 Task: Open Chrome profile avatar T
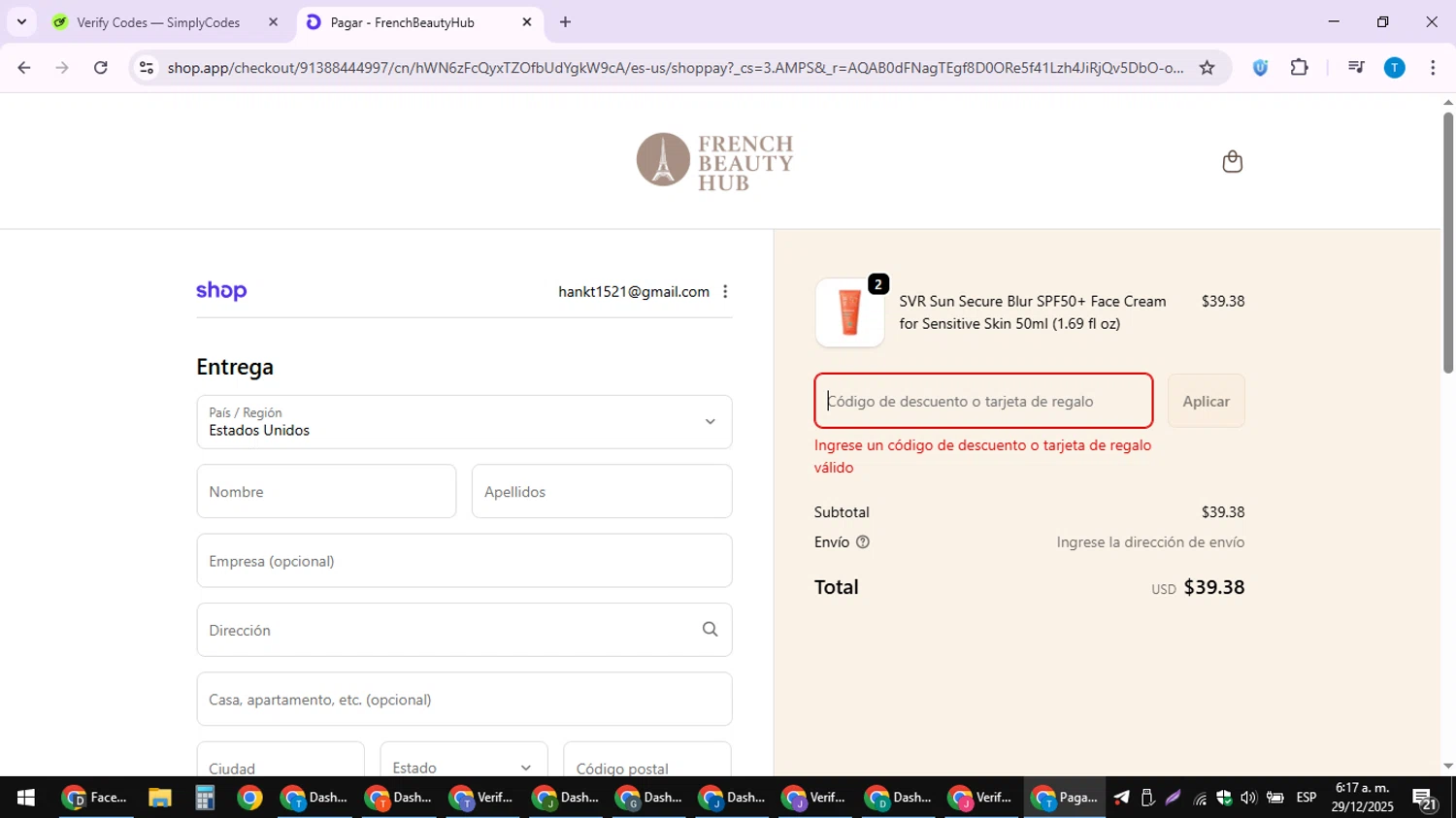pos(1394,68)
